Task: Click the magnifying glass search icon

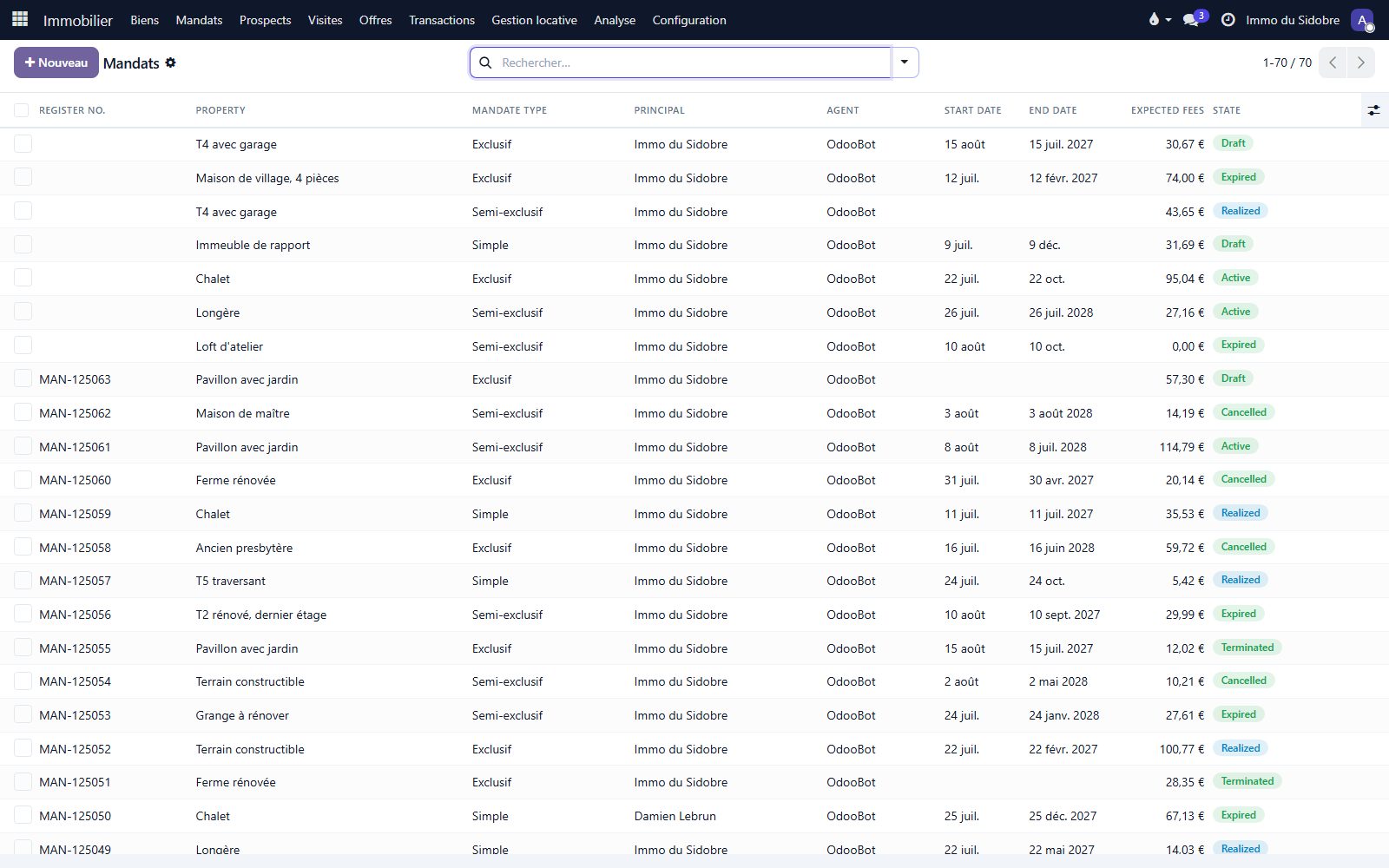Action: click(x=486, y=62)
